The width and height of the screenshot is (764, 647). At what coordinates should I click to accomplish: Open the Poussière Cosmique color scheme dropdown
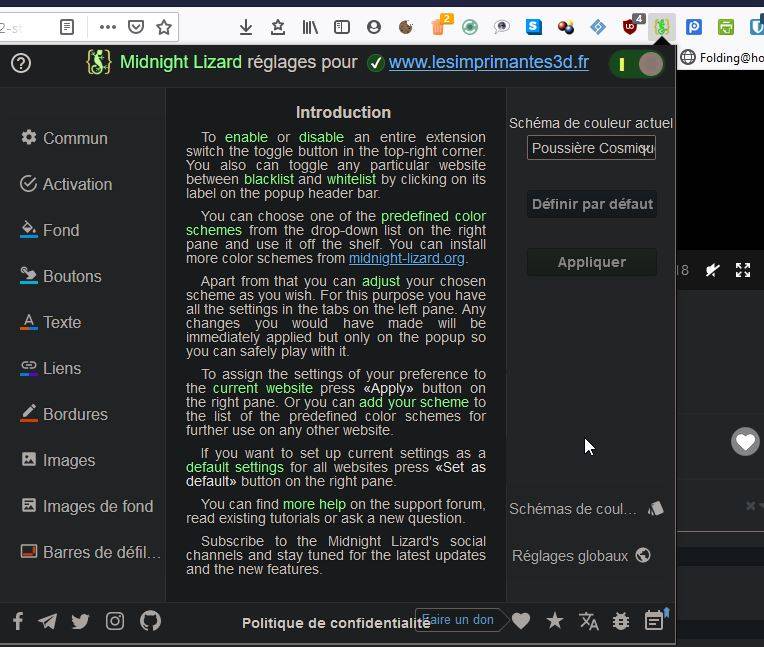click(x=591, y=148)
